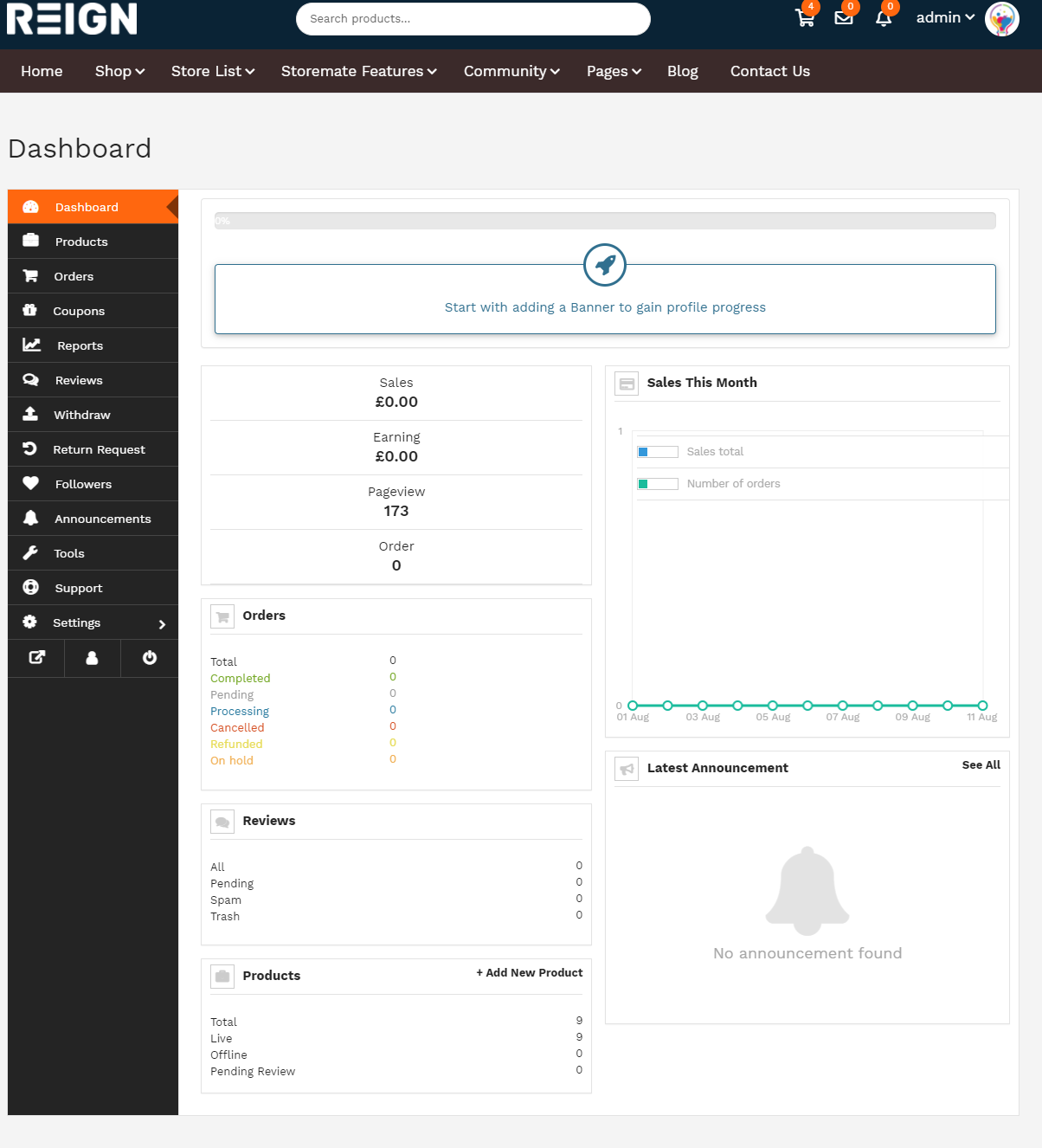
Task: Click the Orders cart icon in sidebar
Action: (30, 276)
